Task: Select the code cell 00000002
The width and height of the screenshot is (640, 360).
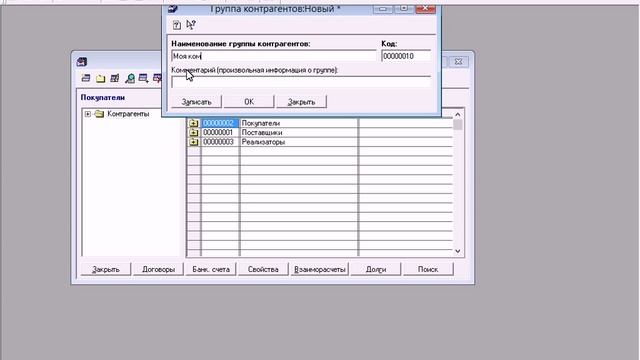Action: click(x=220, y=123)
